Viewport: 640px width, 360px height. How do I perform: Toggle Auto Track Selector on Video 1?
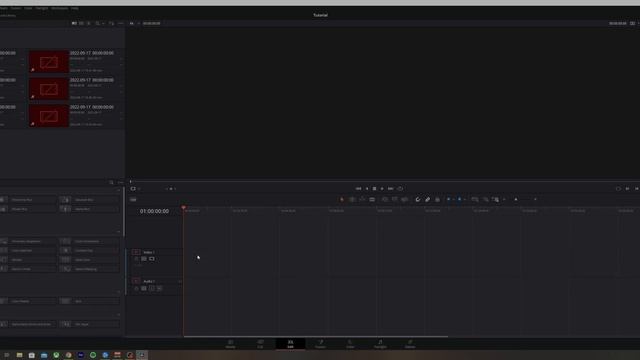point(144,259)
